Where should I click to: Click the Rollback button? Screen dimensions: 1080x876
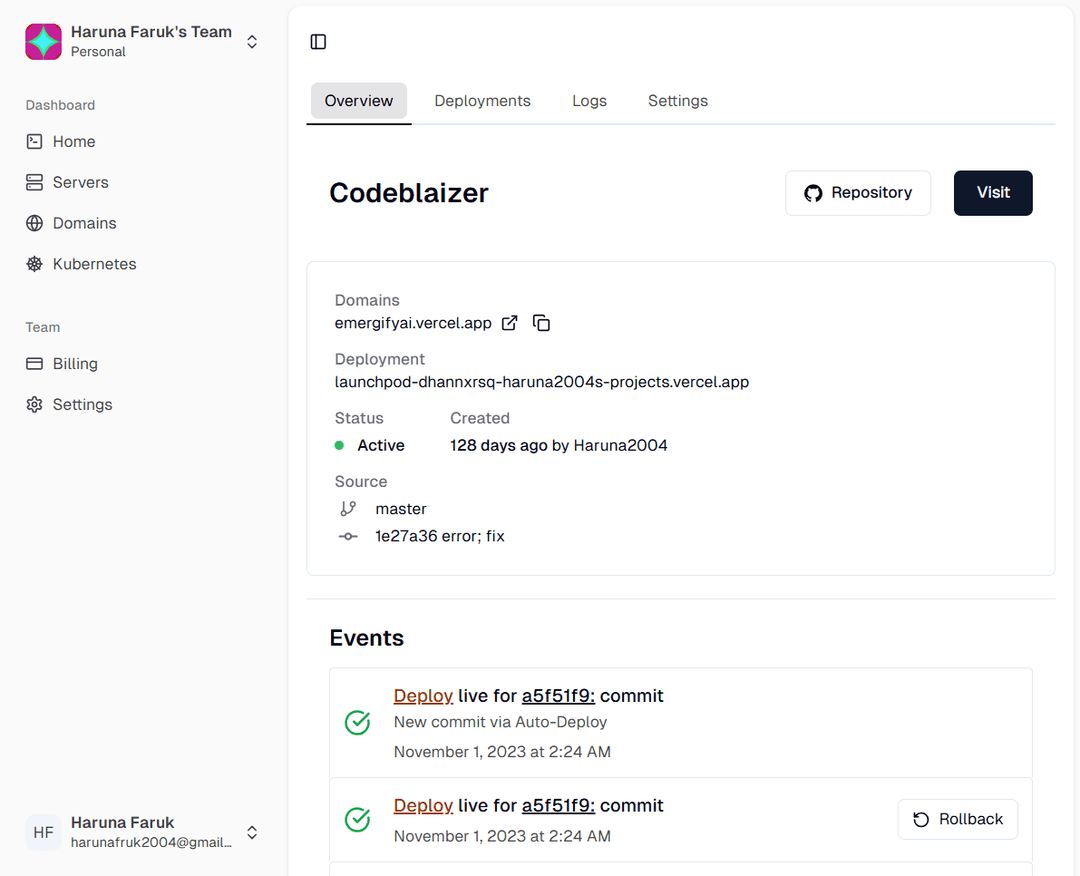pos(958,820)
